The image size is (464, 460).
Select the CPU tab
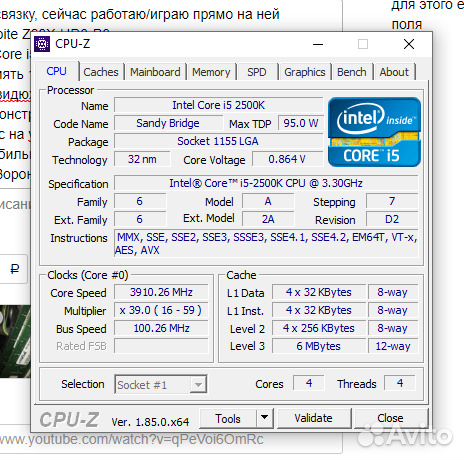tap(56, 71)
